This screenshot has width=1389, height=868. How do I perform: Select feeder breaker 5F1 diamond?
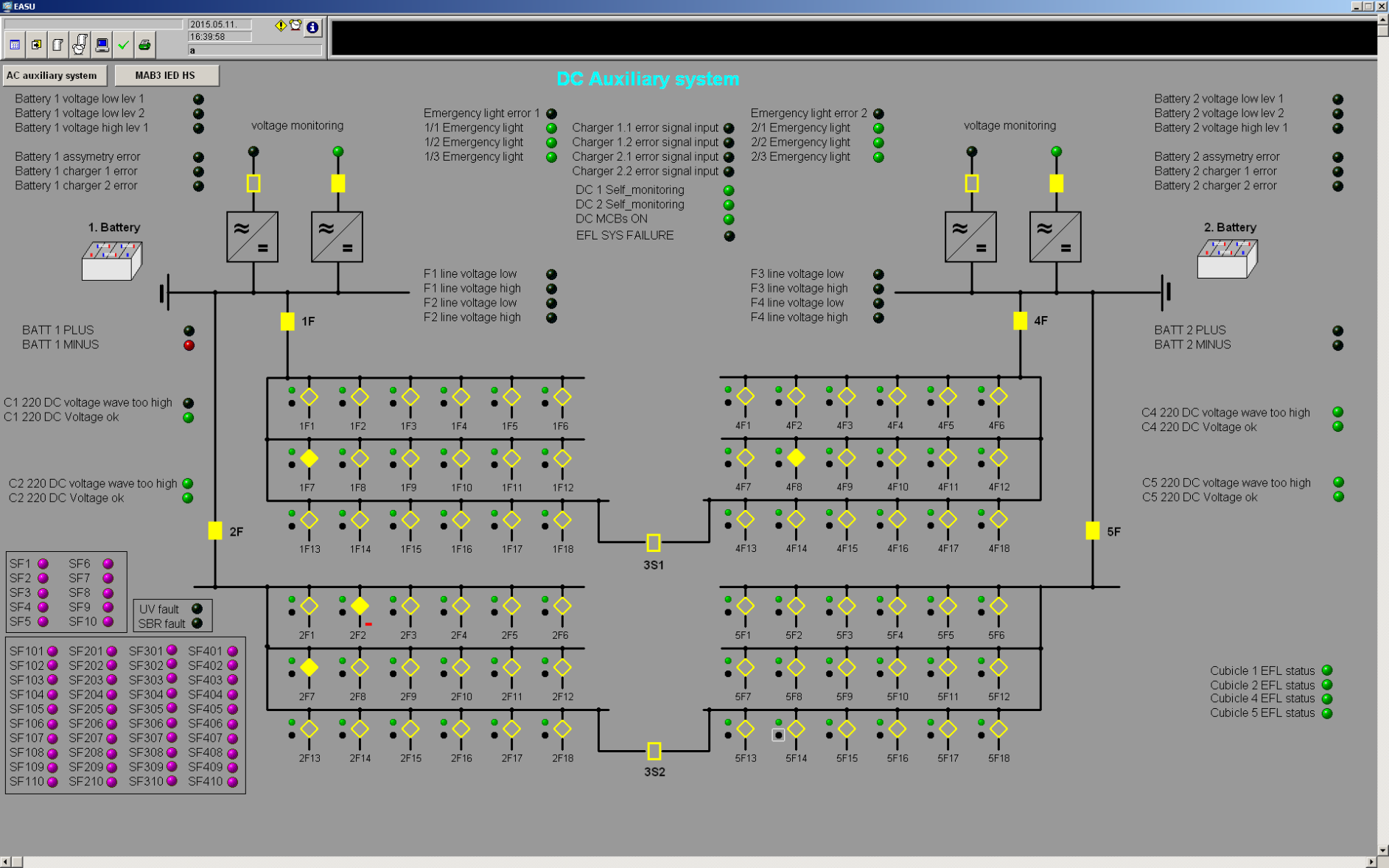pos(745,606)
